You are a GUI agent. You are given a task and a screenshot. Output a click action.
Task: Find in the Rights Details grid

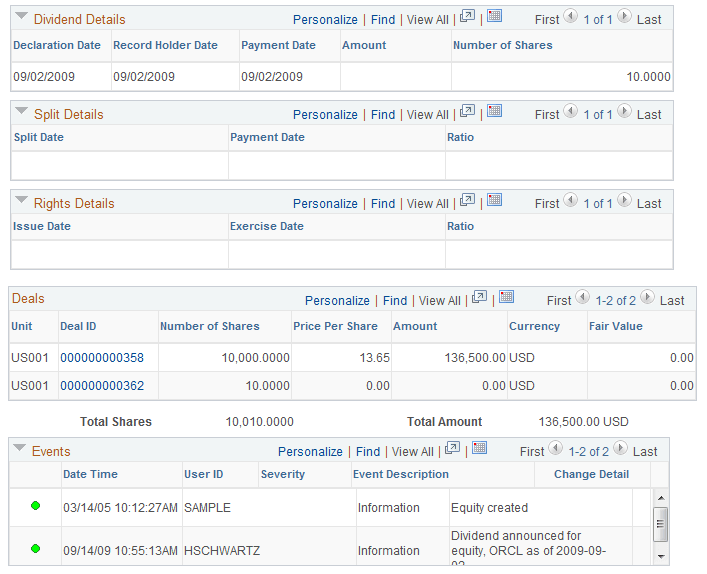click(x=383, y=203)
